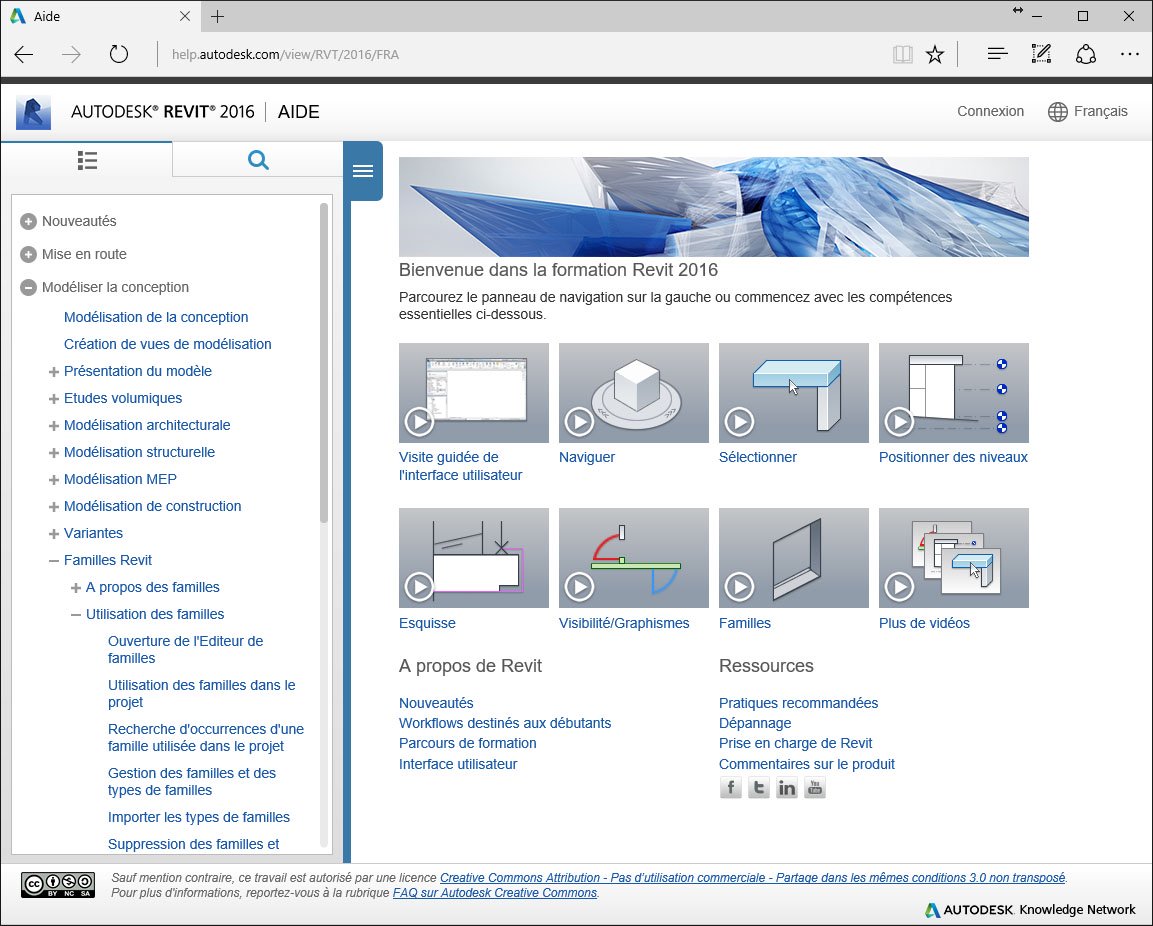Click the Facebook icon
The height and width of the screenshot is (926, 1153).
[x=730, y=788]
